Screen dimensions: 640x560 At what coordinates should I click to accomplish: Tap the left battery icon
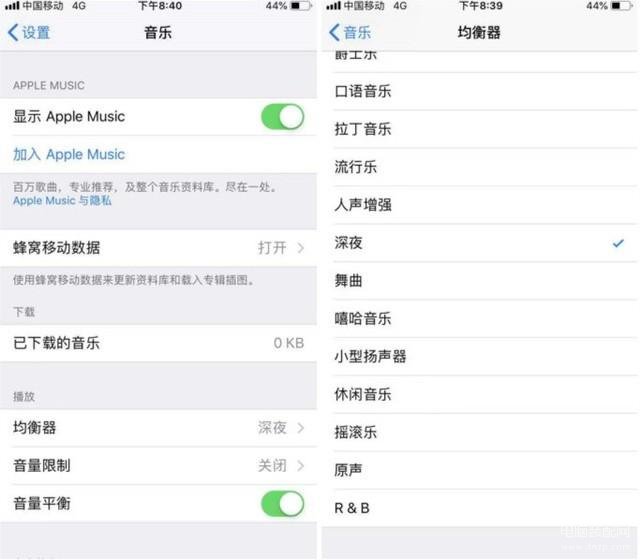[301, 6]
